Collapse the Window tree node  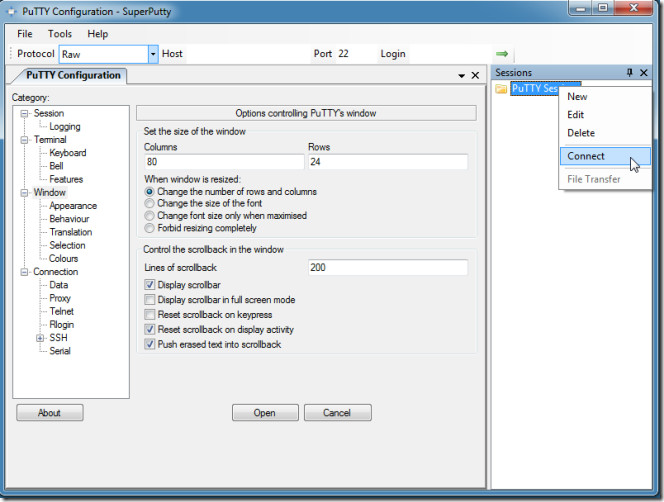(x=25, y=193)
